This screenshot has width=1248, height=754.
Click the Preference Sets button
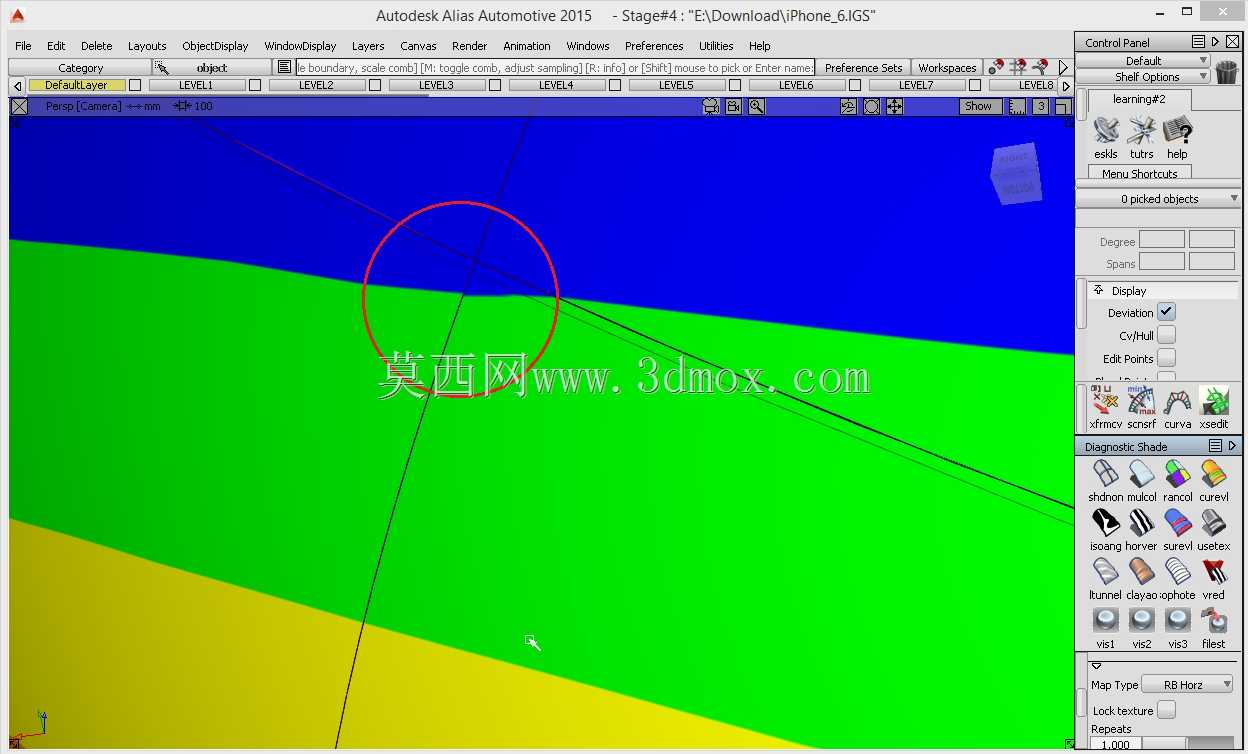coord(863,68)
